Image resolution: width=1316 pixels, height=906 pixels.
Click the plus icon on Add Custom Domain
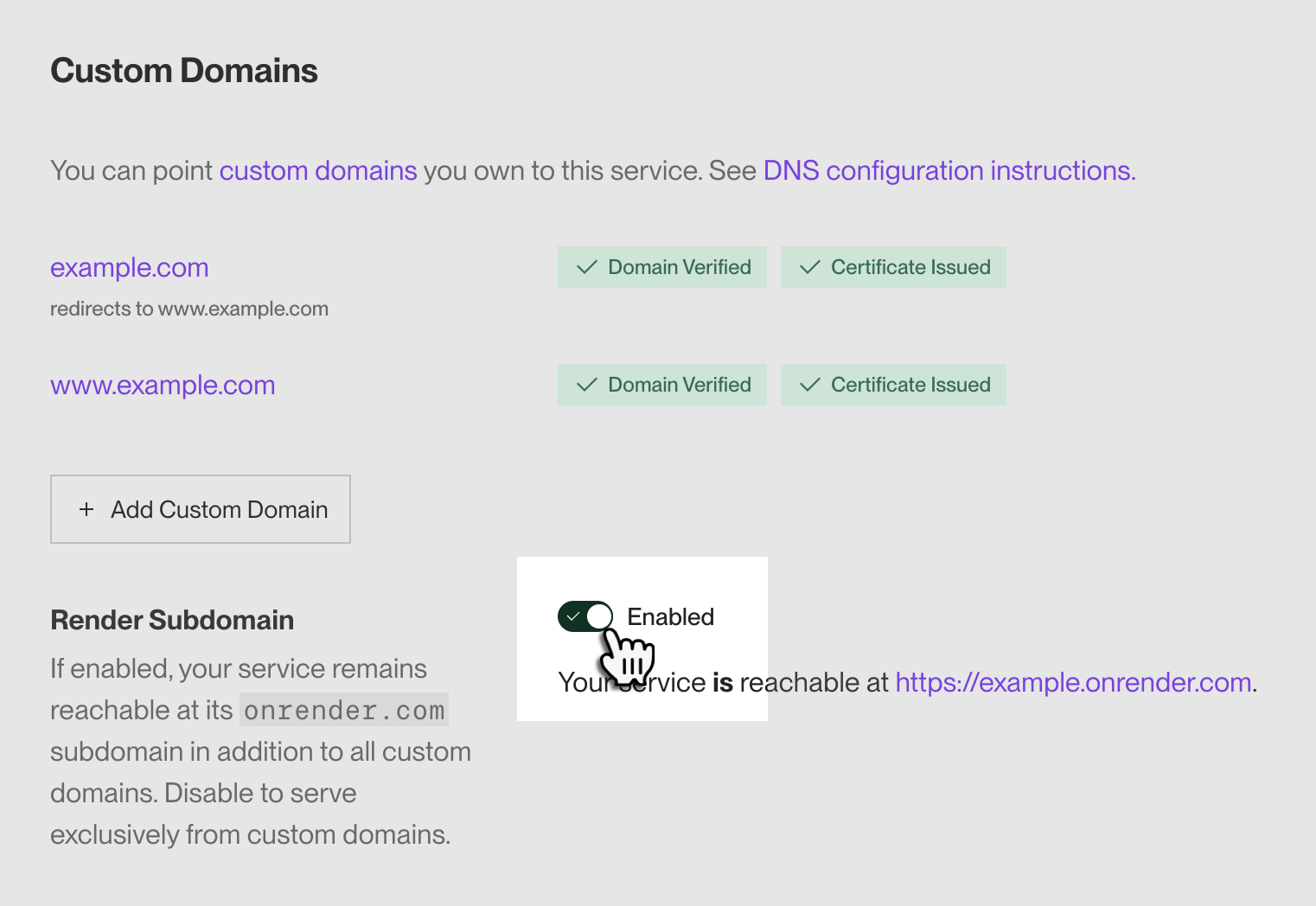86,509
